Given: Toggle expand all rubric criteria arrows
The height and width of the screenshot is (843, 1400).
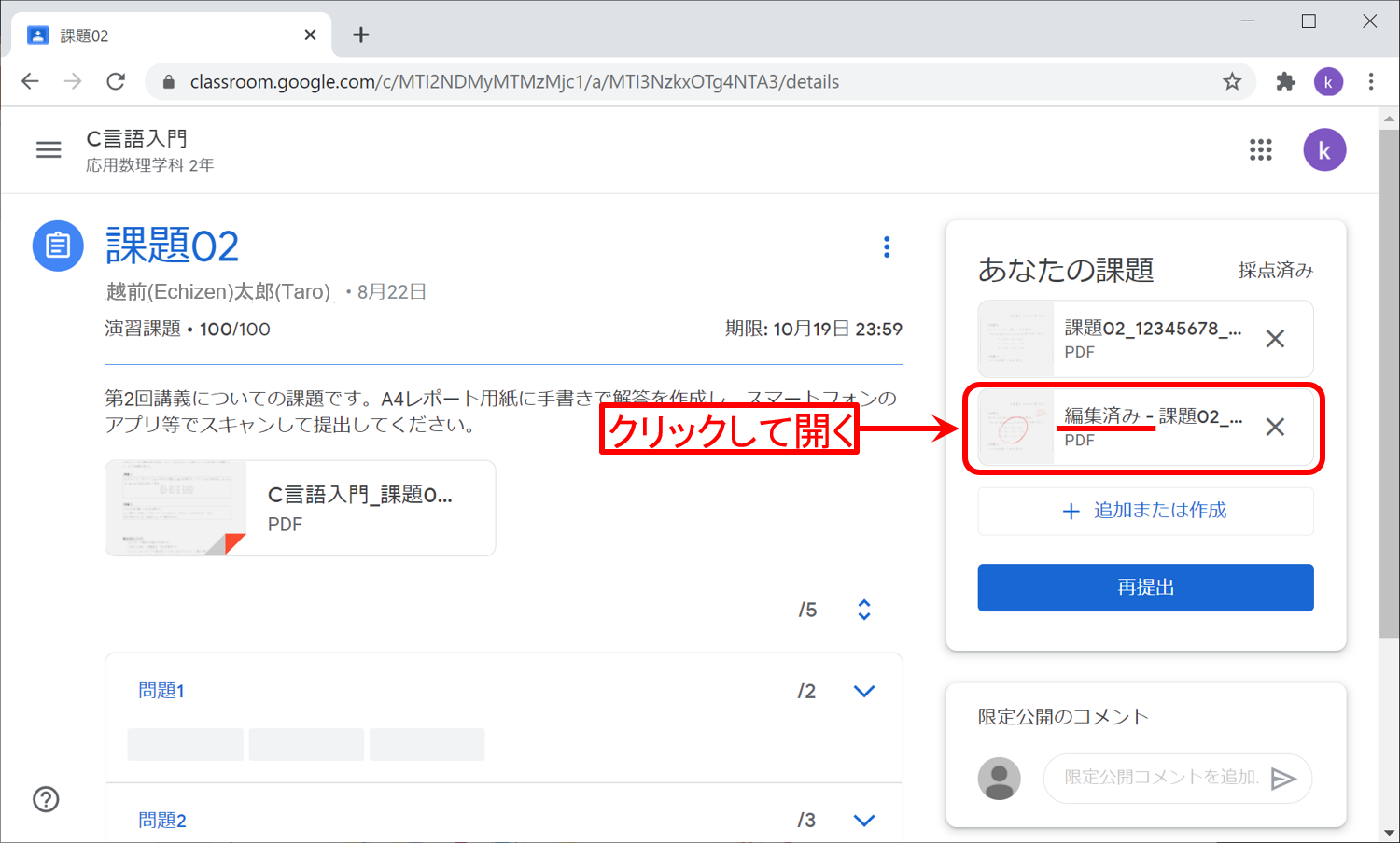Looking at the screenshot, I should click(x=864, y=610).
